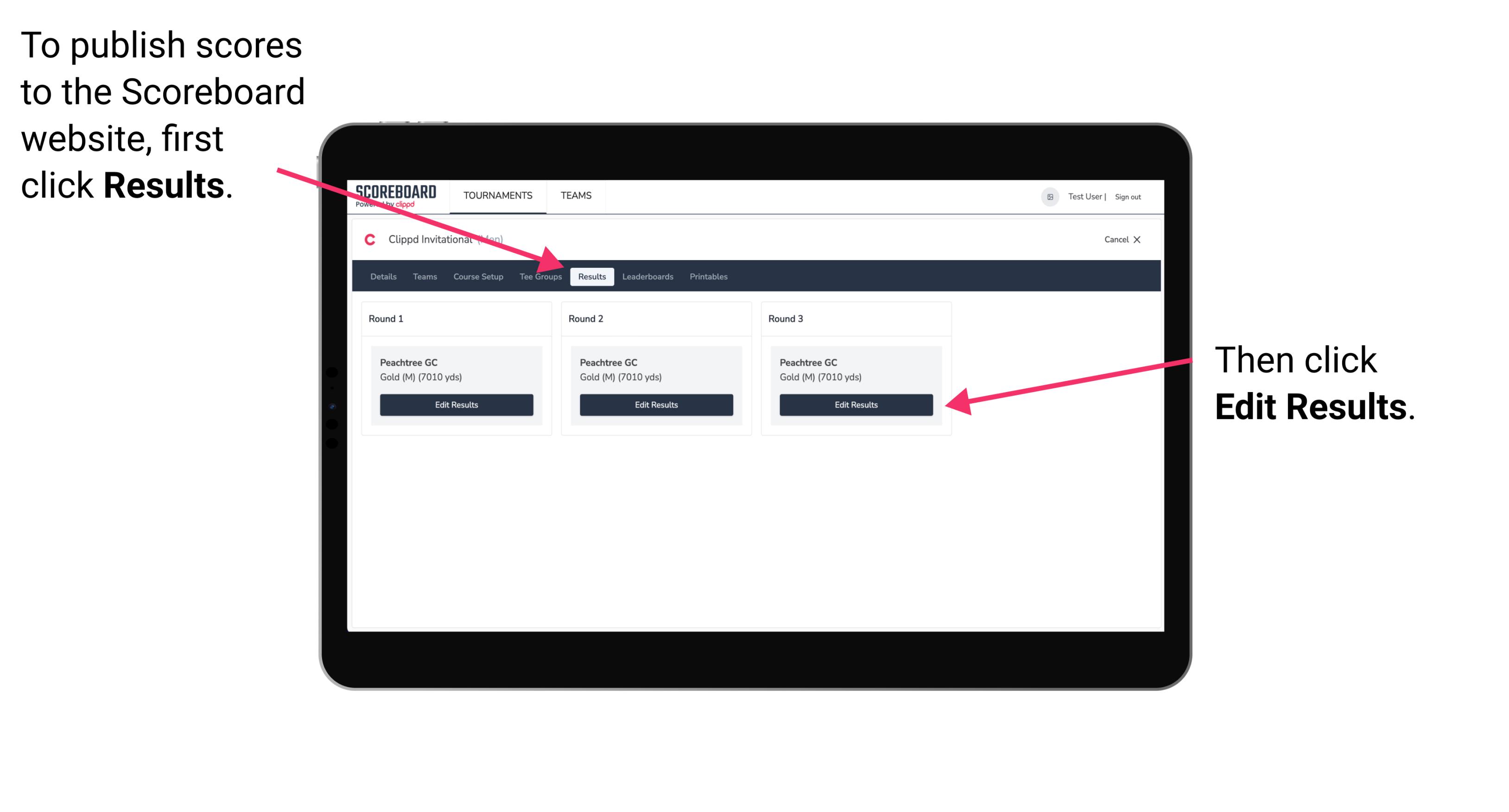Viewport: 1509px width, 812px height.
Task: Open the Printables tab
Action: point(708,276)
